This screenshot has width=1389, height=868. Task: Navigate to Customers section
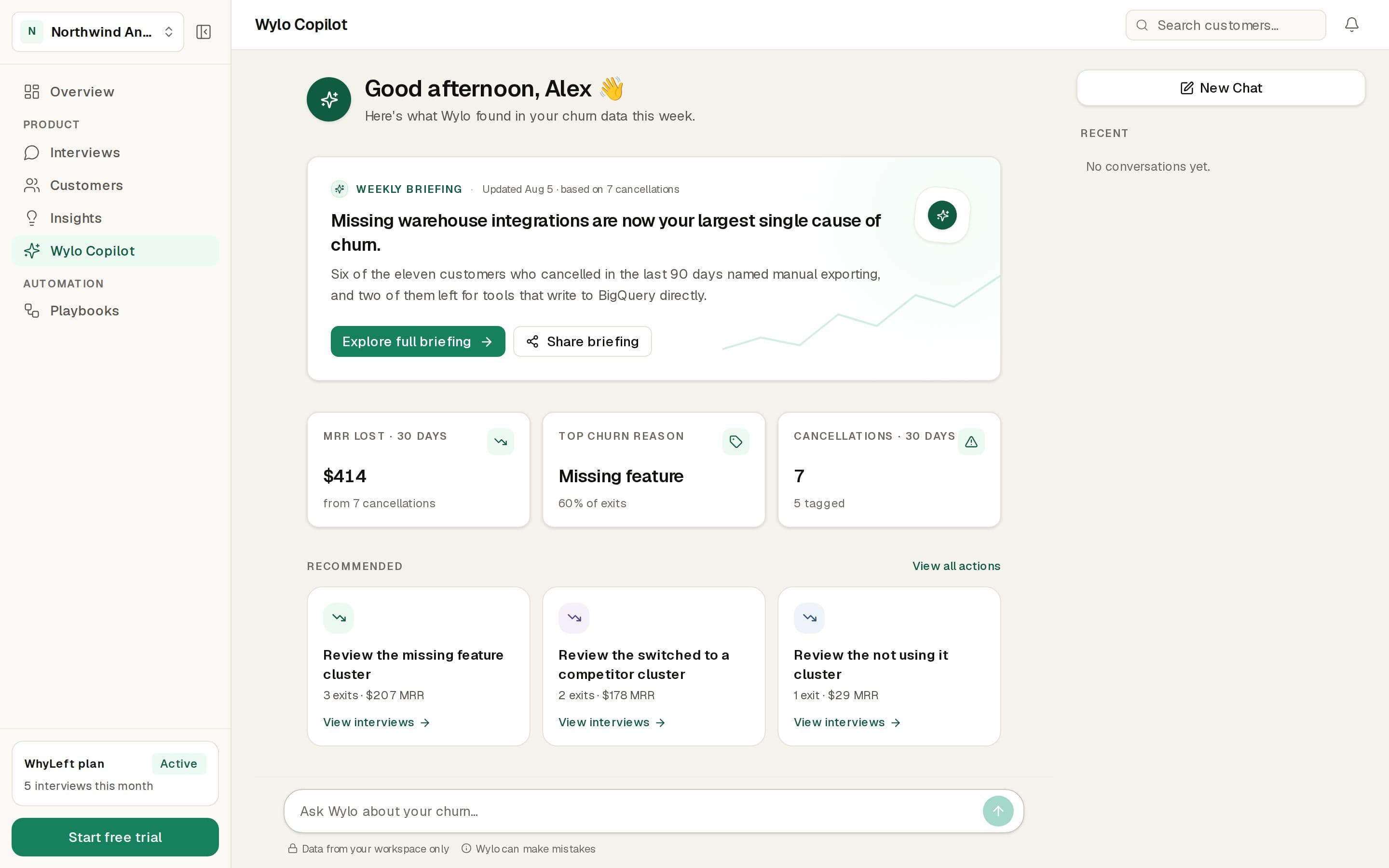point(115,186)
